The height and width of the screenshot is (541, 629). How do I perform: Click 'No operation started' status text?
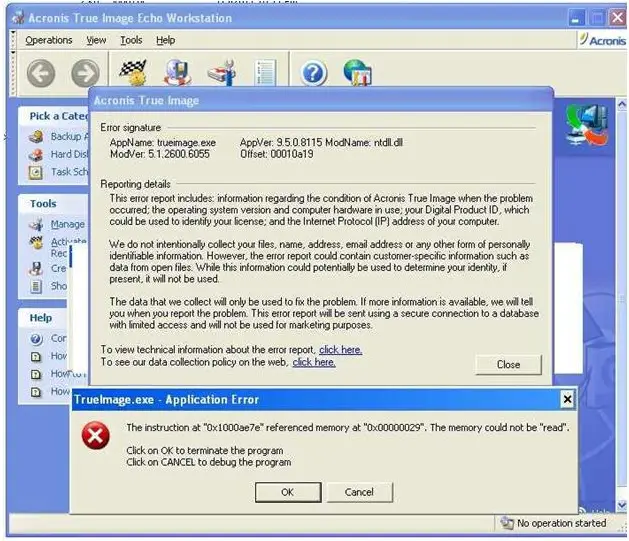point(561,523)
